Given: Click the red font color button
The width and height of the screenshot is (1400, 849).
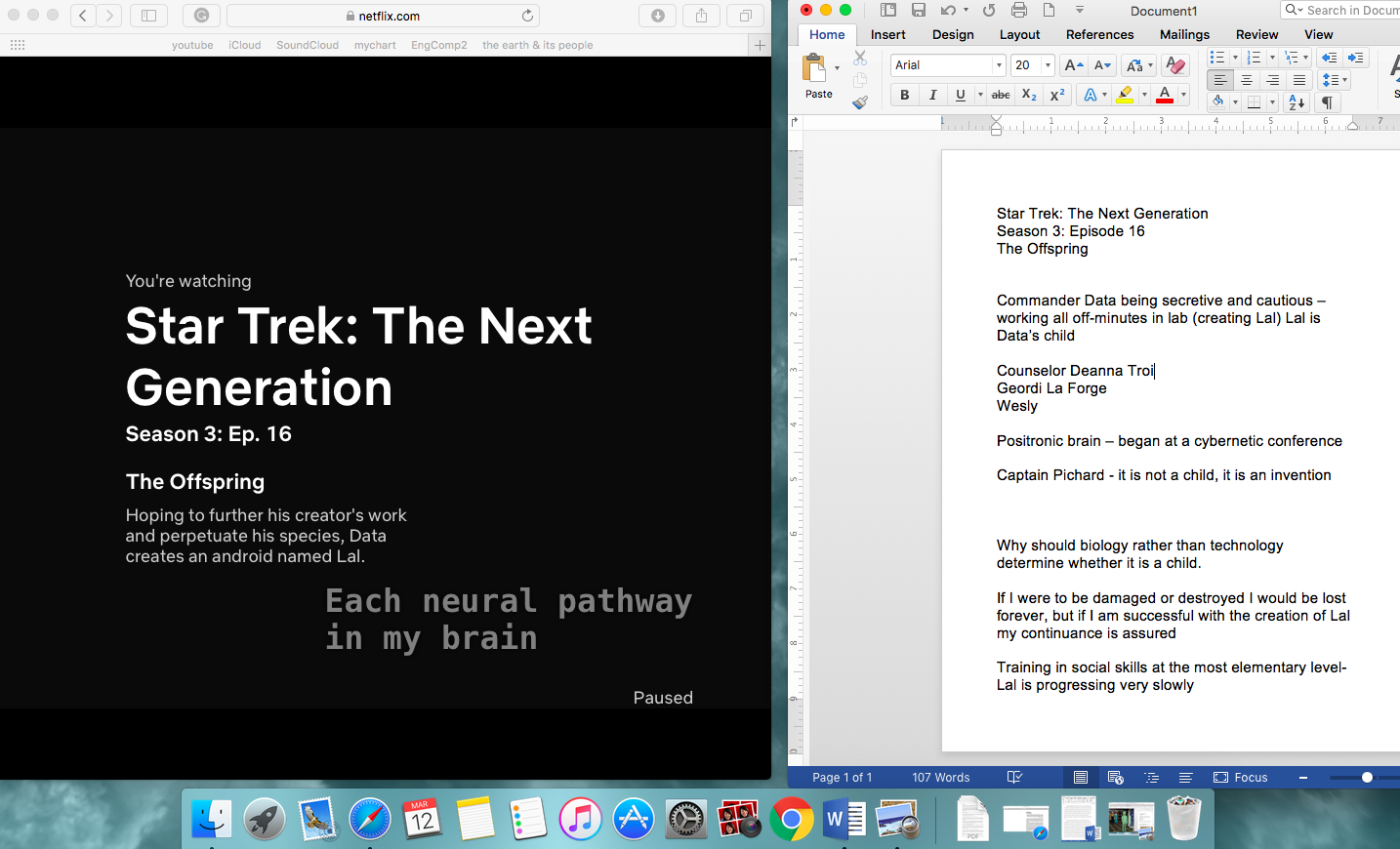Looking at the screenshot, I should [1165, 95].
